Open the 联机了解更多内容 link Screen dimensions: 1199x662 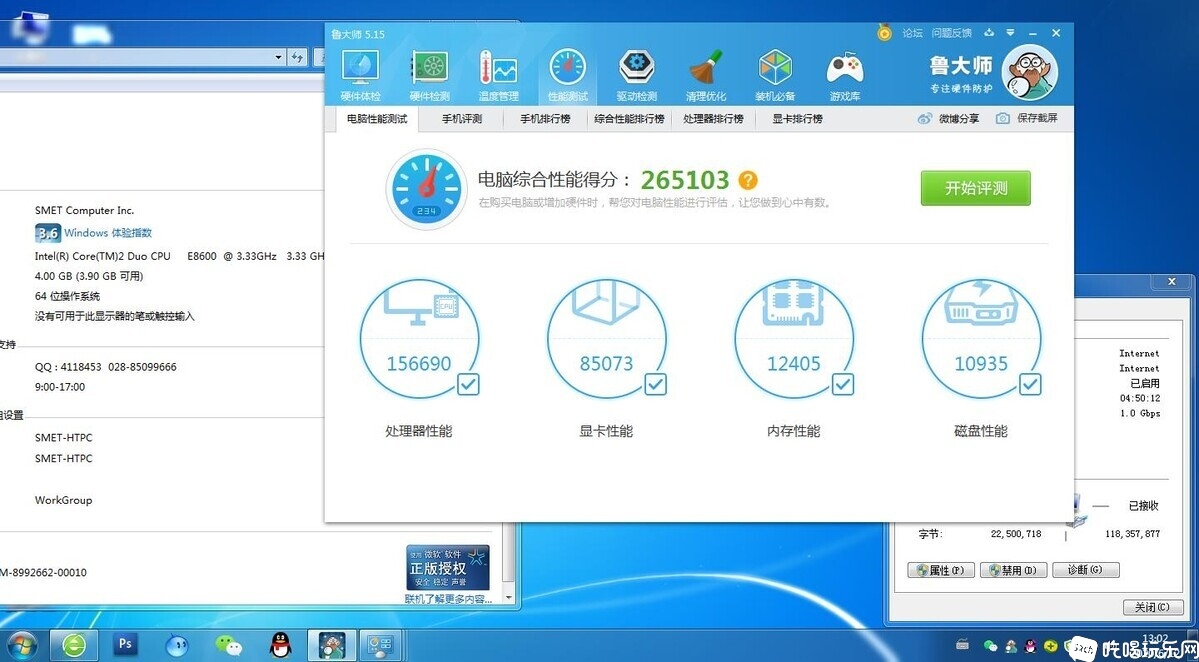click(x=449, y=599)
